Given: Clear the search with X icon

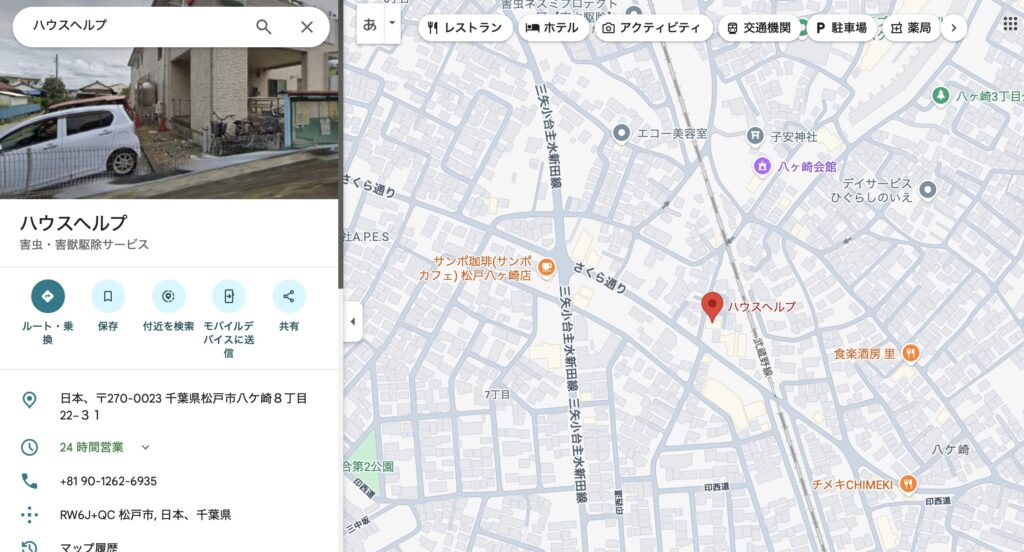Looking at the screenshot, I should (306, 27).
